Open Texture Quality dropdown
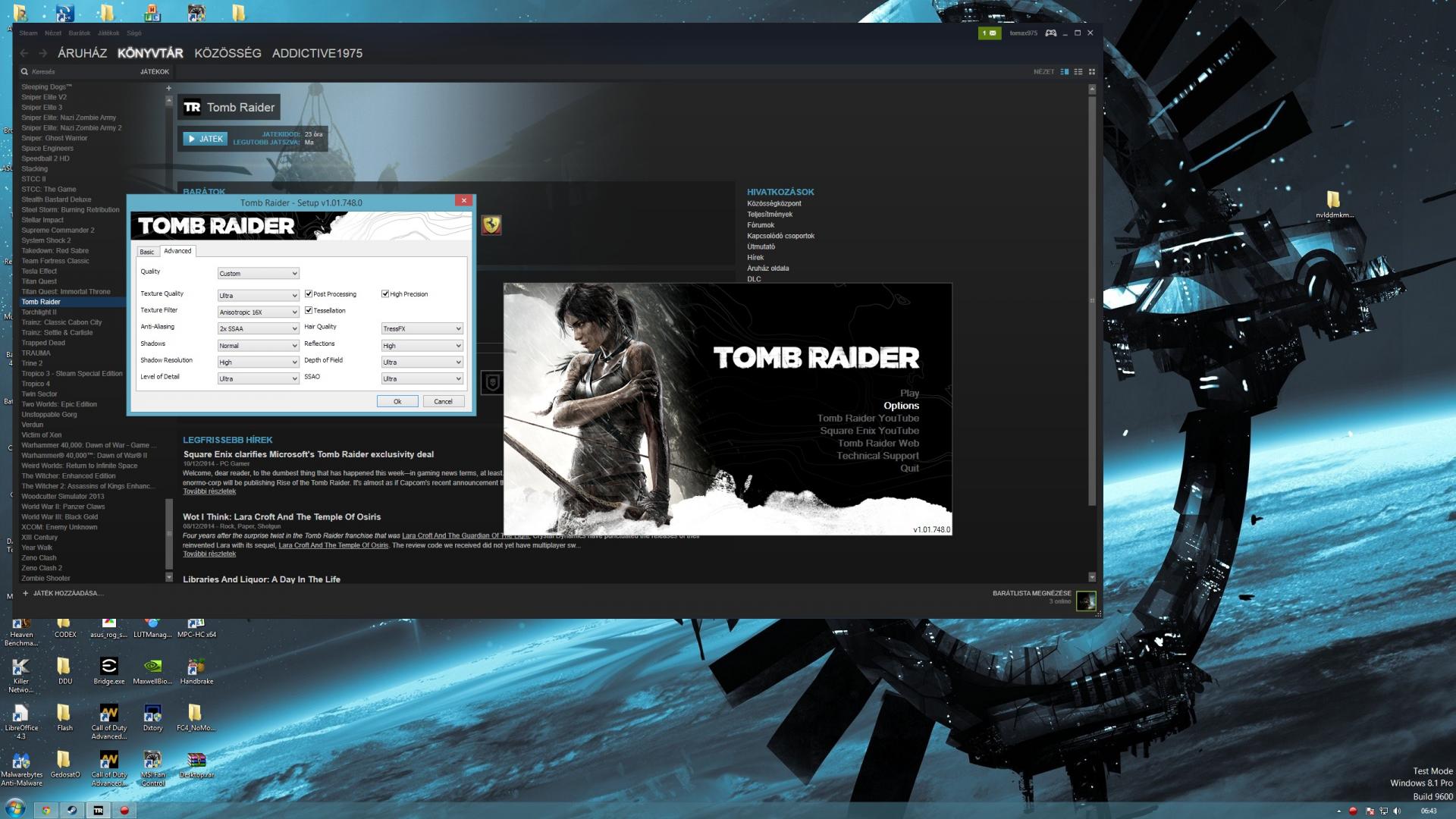Viewport: 1456px width, 819px height. tap(259, 295)
